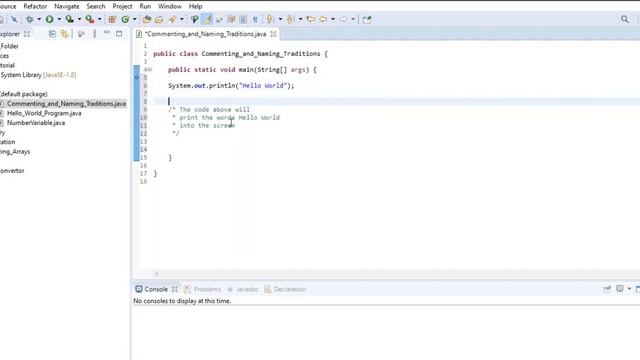Switch to the Problems tab
Screen dimensions: 640x360
tap(202, 289)
